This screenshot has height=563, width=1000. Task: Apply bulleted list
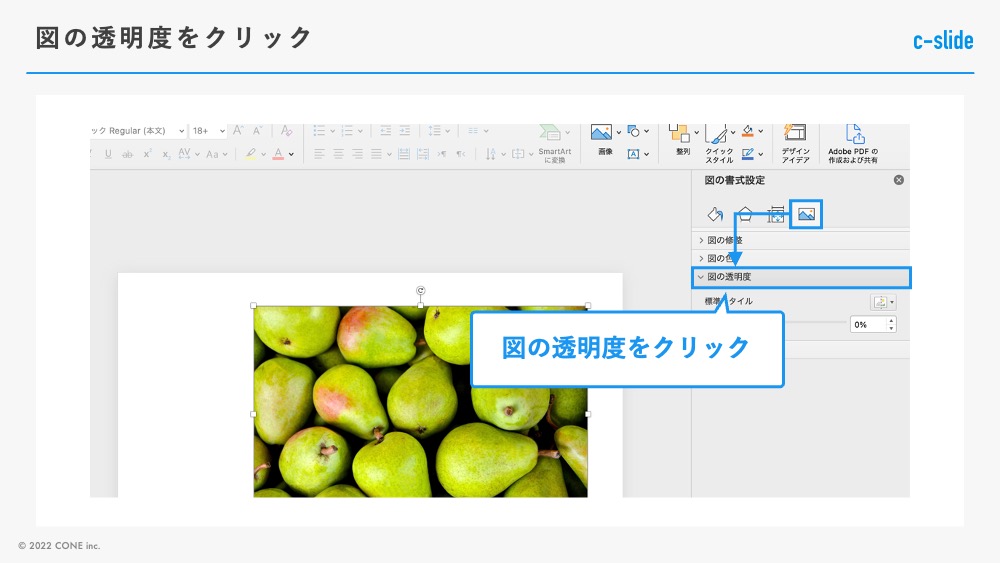click(x=320, y=131)
